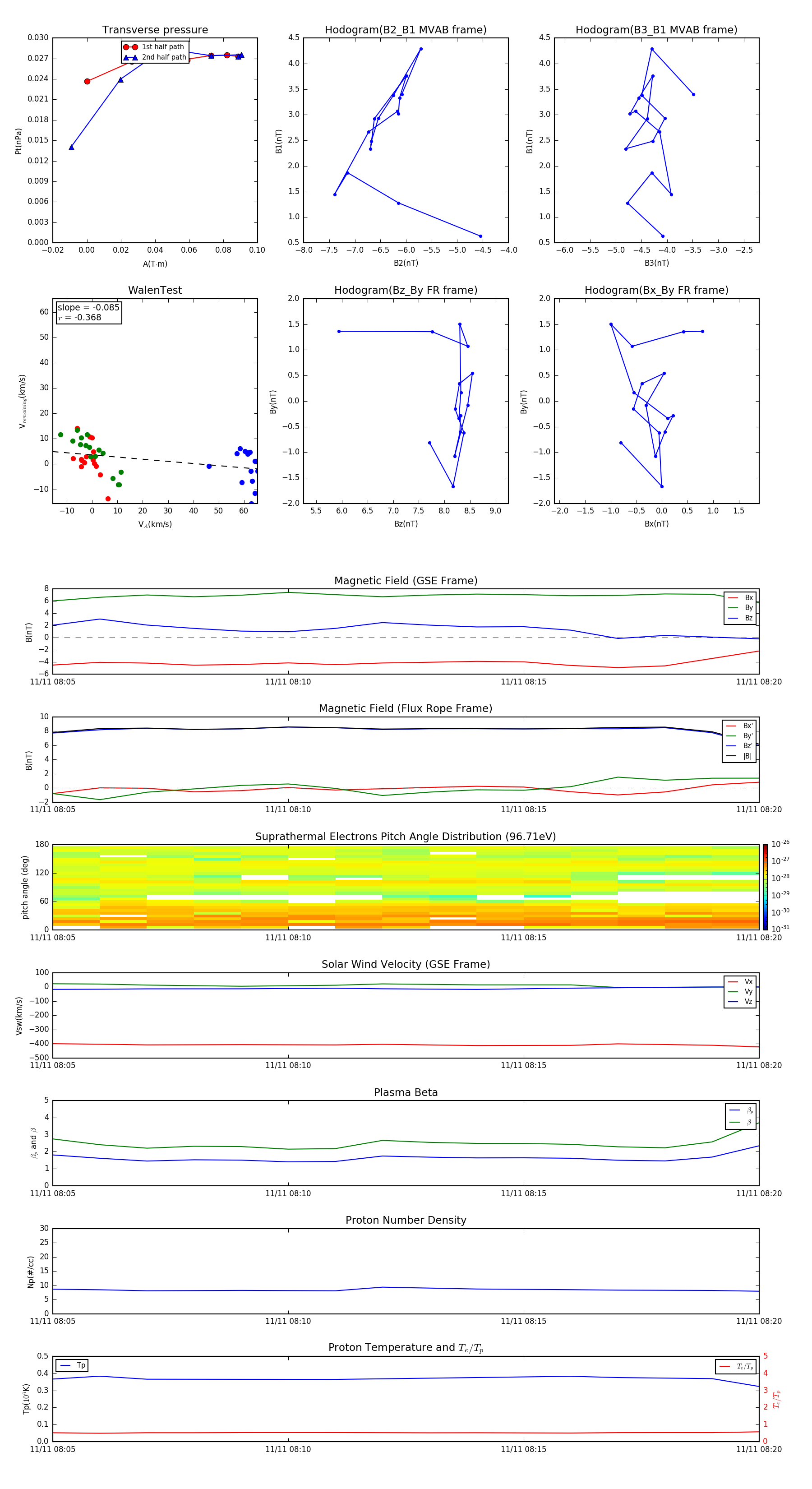Click the "Hodogram(B2_B1 MVAB frame)" title

[x=406, y=30]
